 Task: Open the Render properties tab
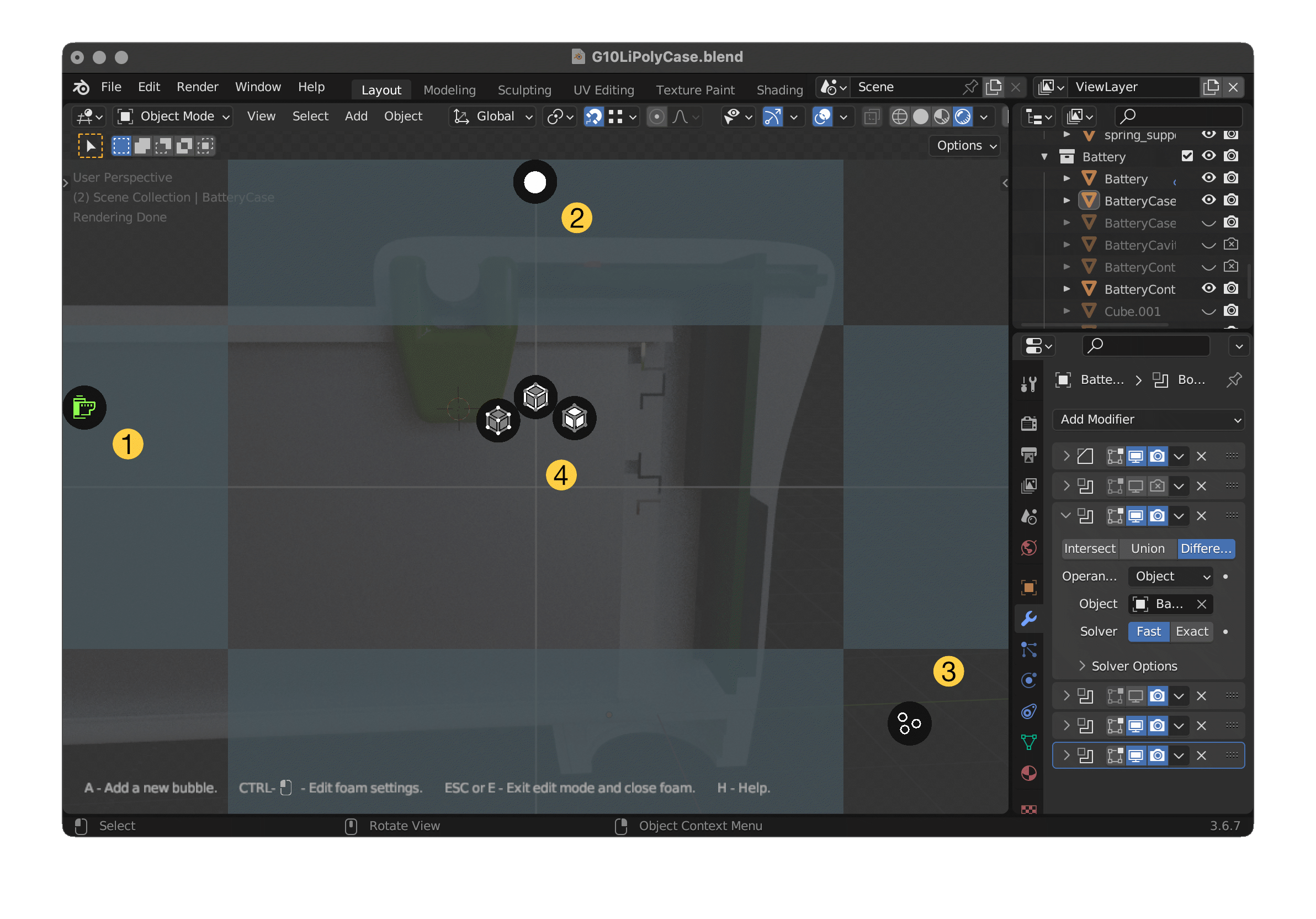coord(1029,423)
